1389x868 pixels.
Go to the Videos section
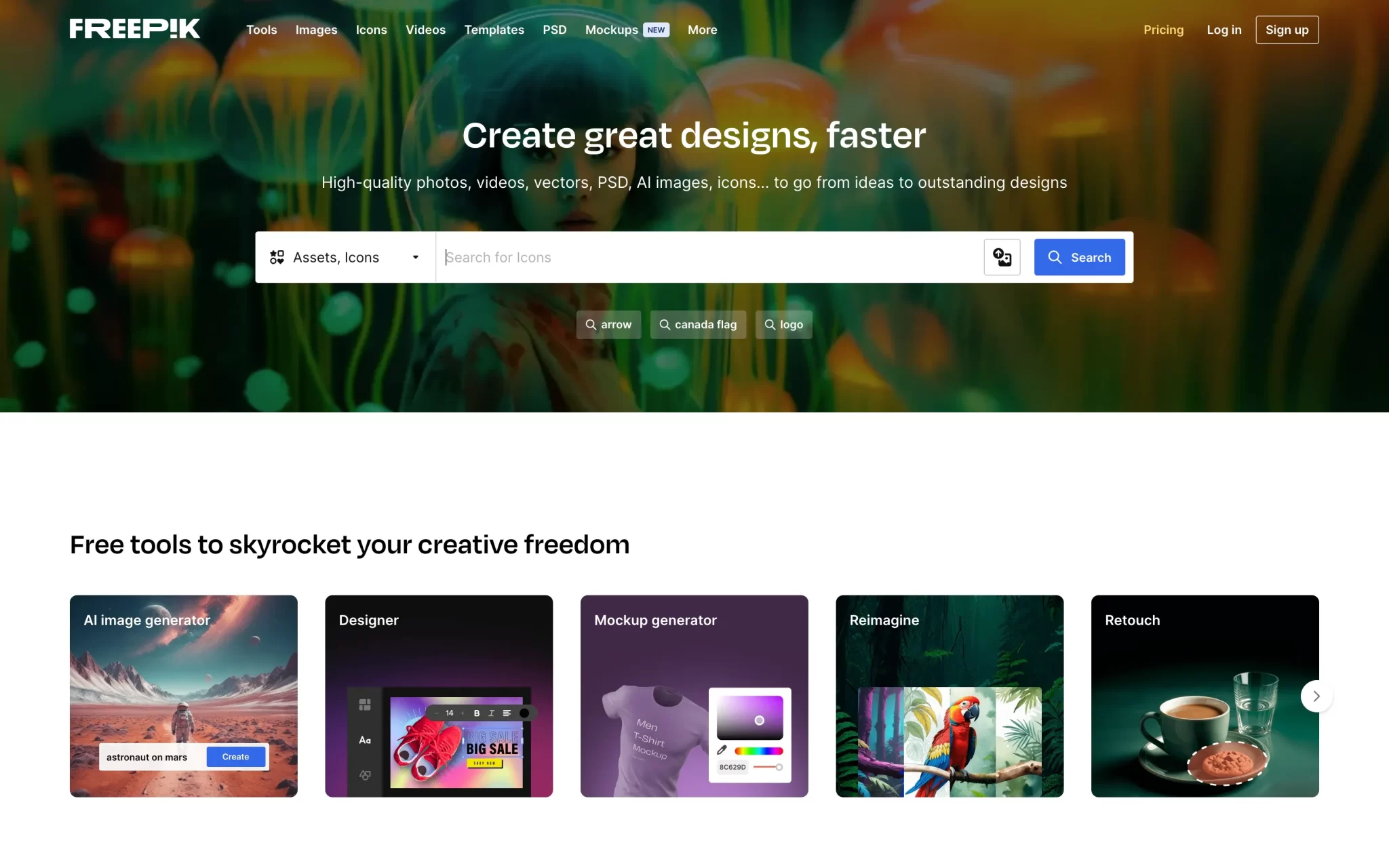click(425, 30)
